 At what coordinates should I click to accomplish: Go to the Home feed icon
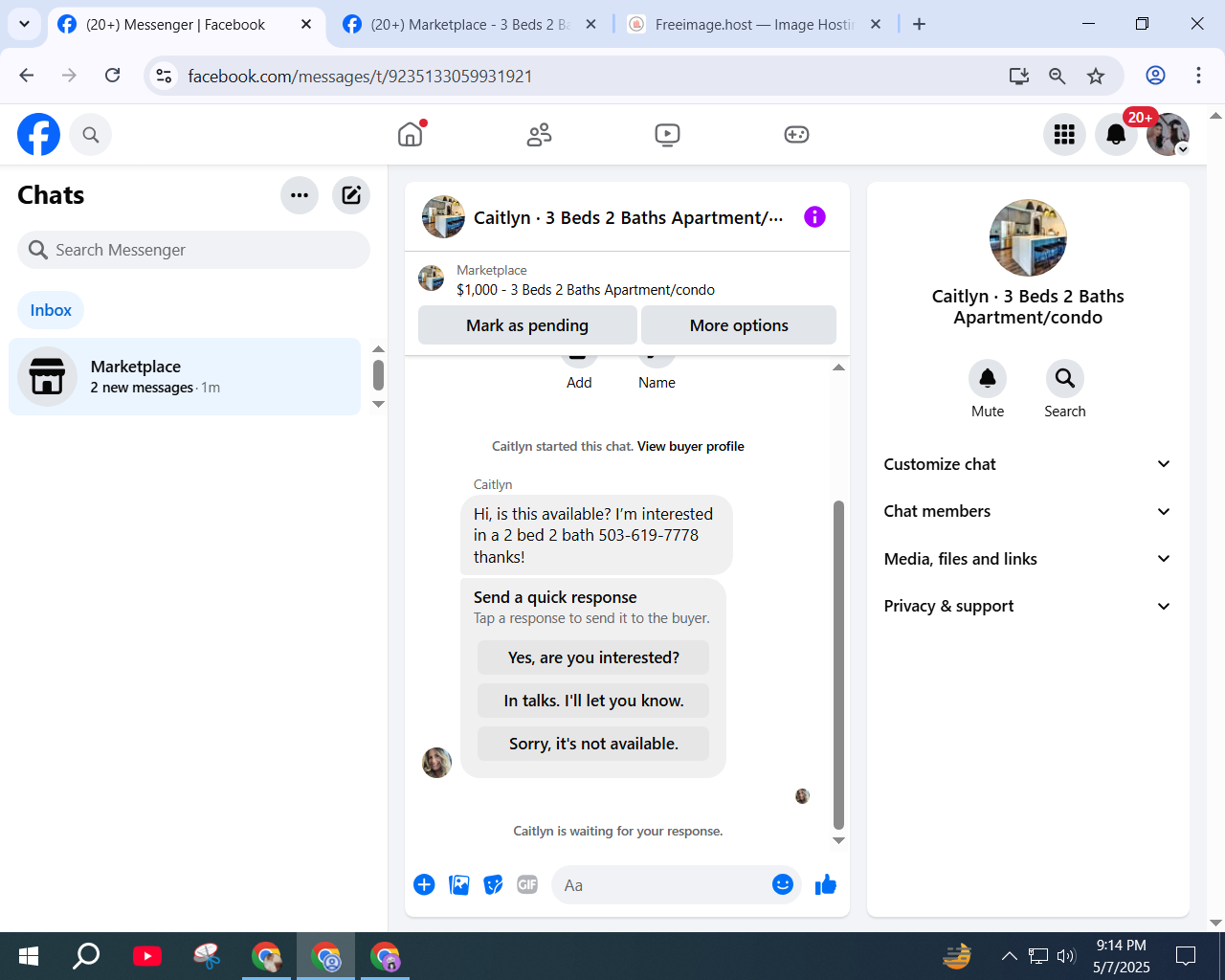(411, 134)
